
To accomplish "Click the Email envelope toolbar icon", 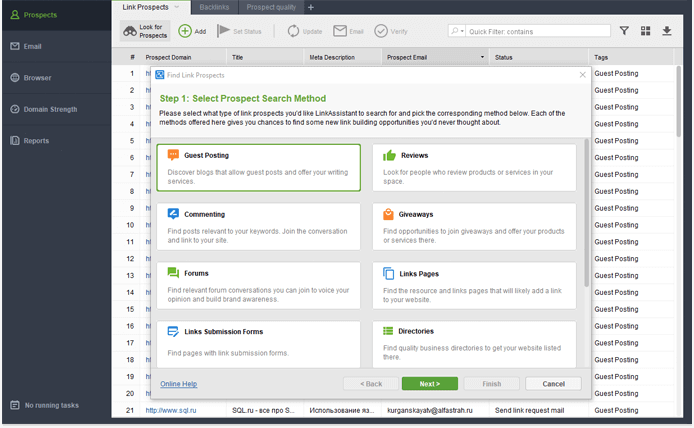I will point(339,31).
